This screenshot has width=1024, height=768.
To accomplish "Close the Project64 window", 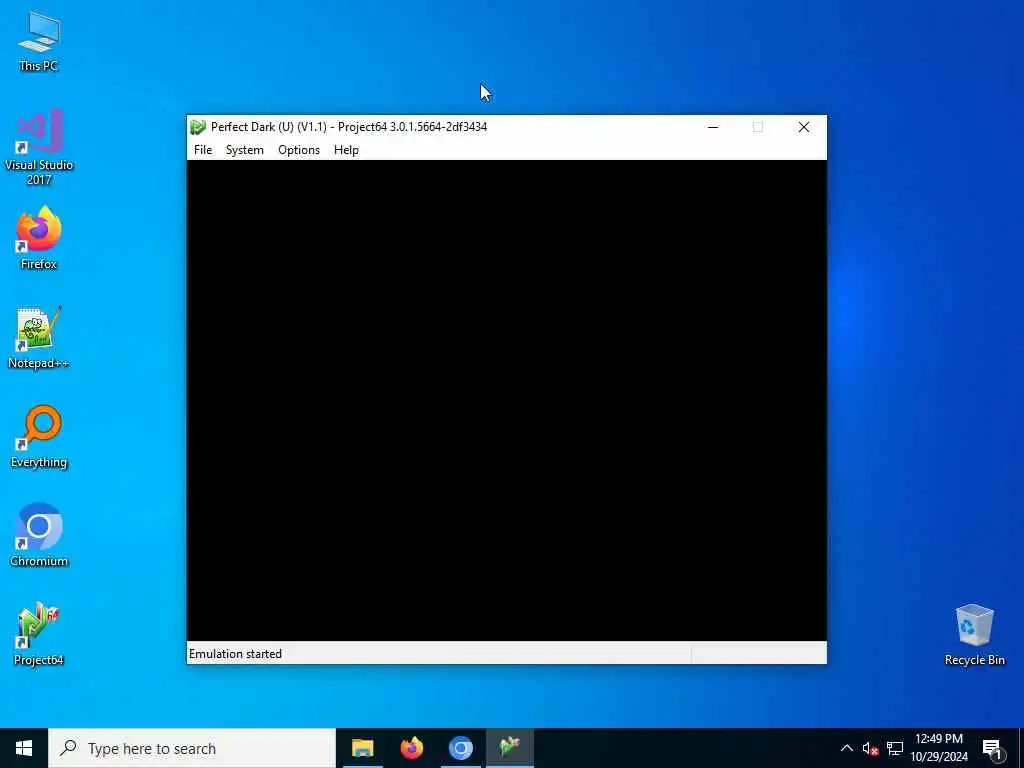I will 804,127.
